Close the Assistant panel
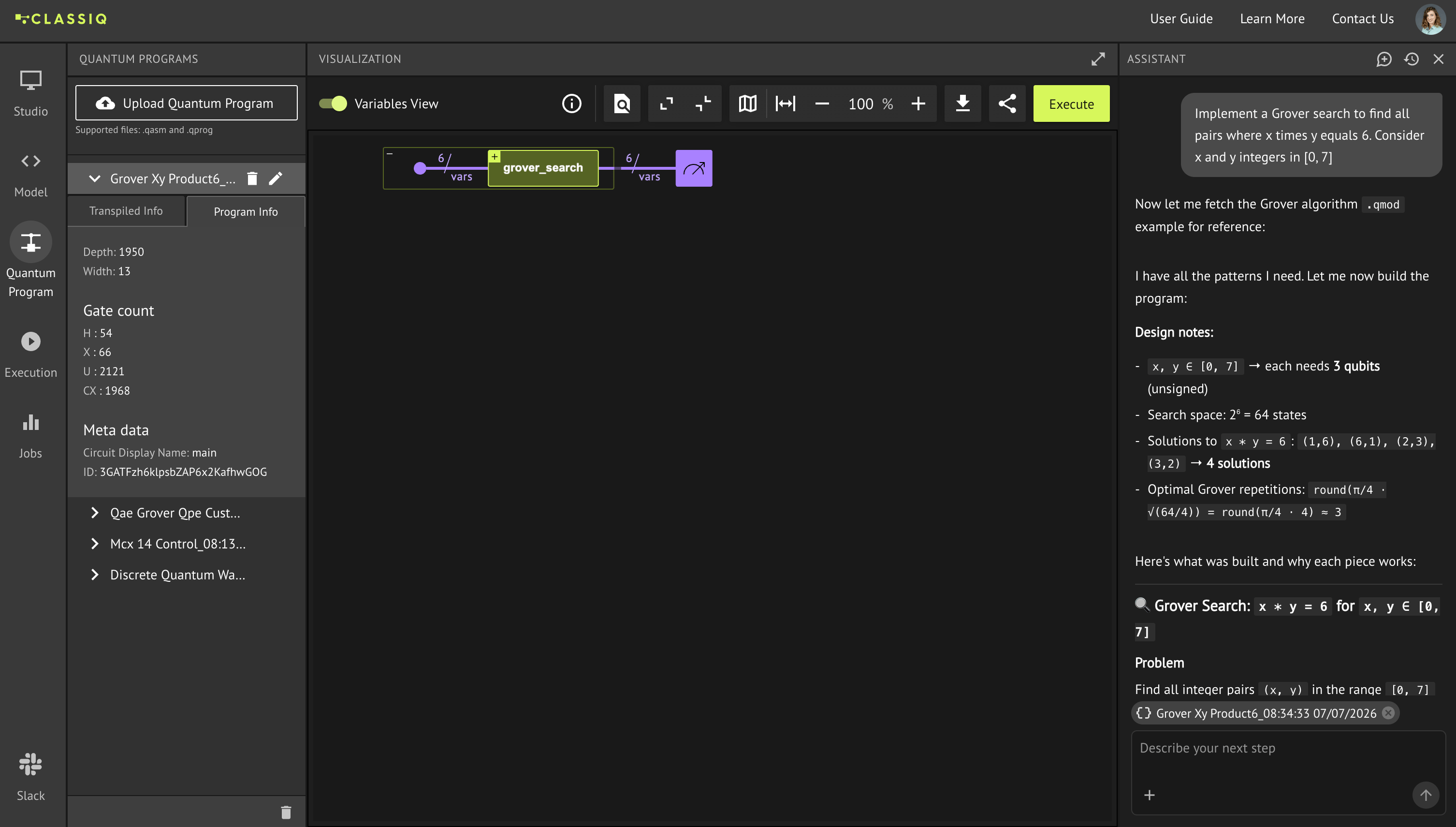 click(x=1439, y=59)
